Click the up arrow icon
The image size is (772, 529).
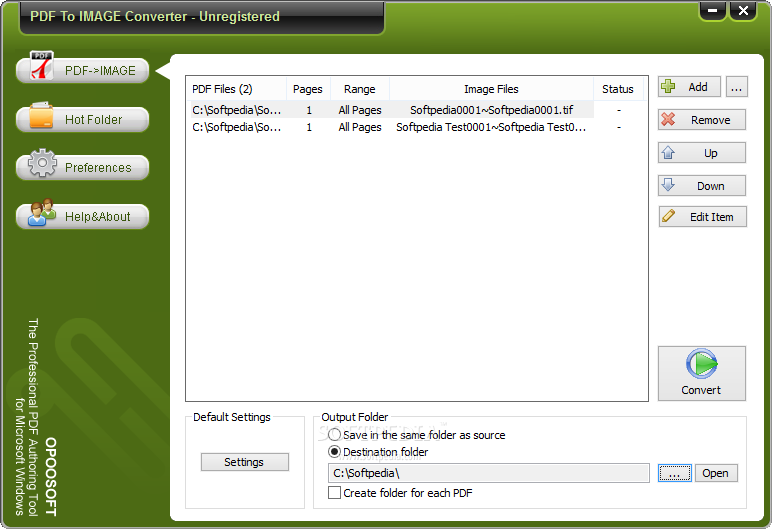click(668, 152)
